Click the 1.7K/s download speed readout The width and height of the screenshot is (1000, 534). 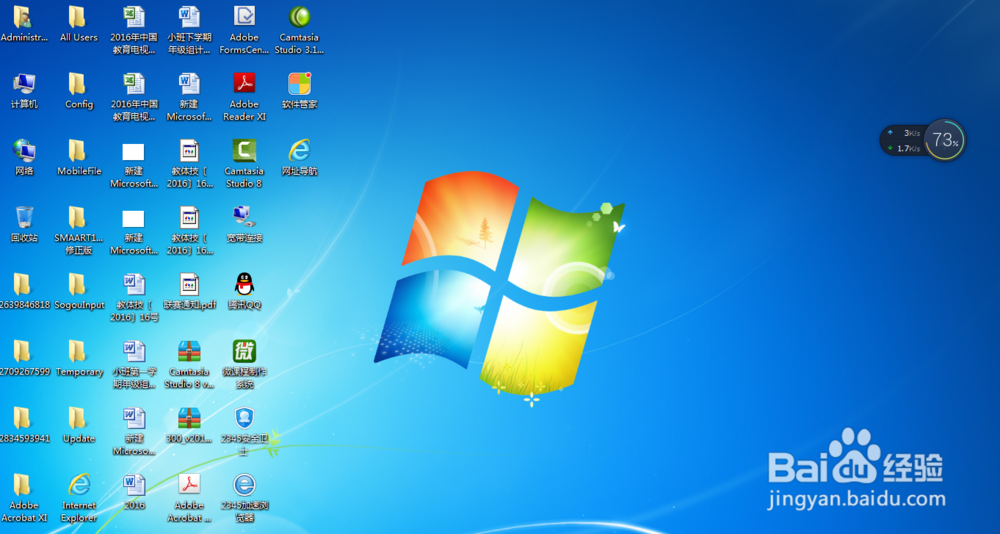[909, 149]
